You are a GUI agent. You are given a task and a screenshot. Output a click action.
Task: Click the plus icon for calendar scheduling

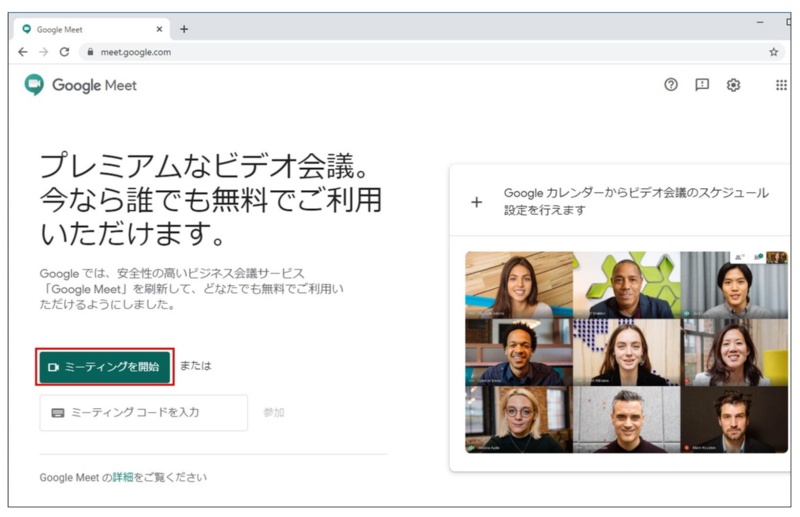(476, 202)
